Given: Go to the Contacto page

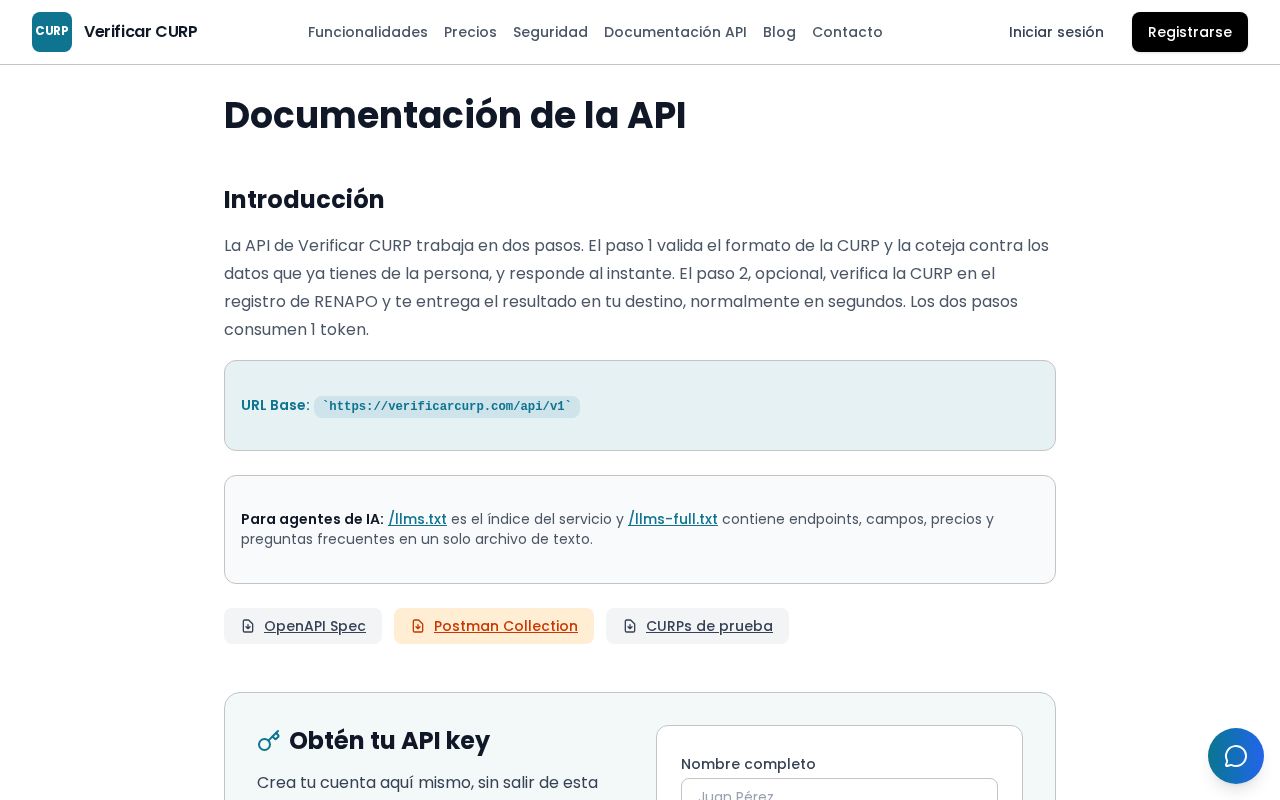Looking at the screenshot, I should coord(847,32).
